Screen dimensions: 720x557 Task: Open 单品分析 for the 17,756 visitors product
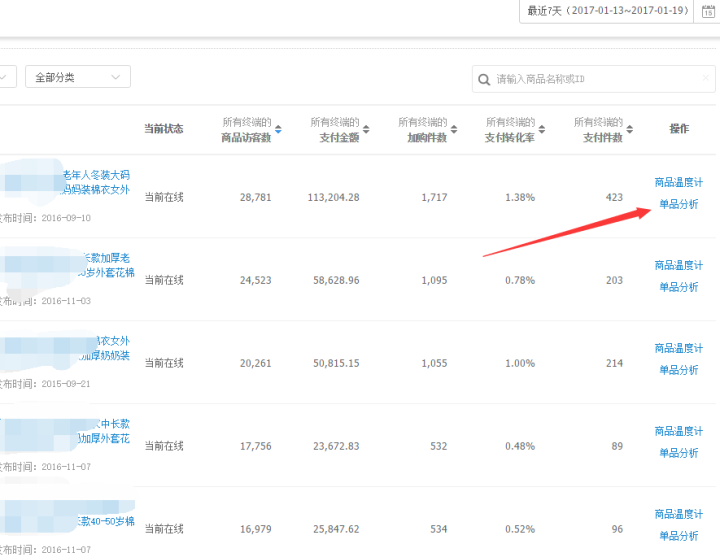pyautogui.click(x=679, y=453)
